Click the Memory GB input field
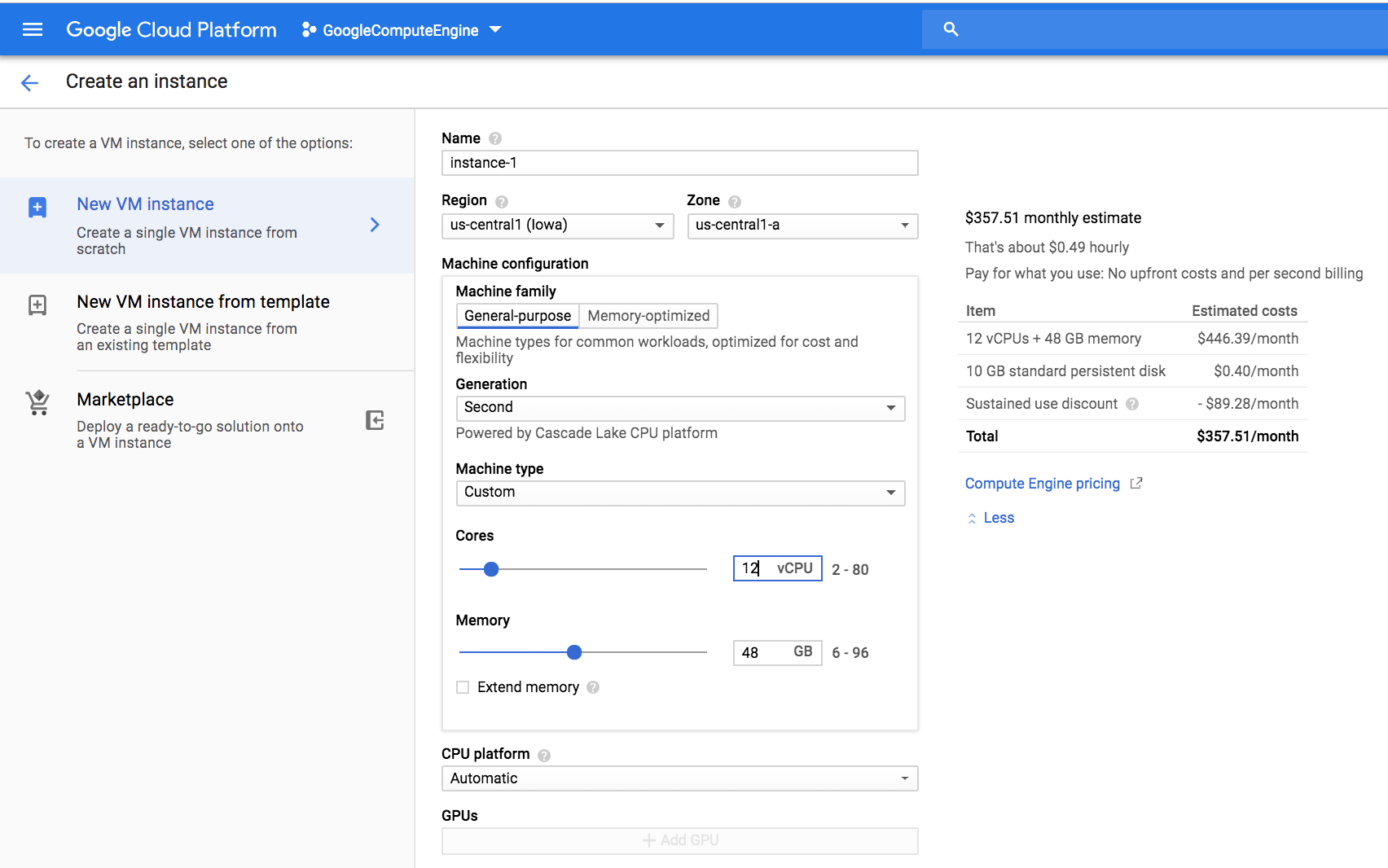Screen dimensions: 1388x868 point(777,652)
